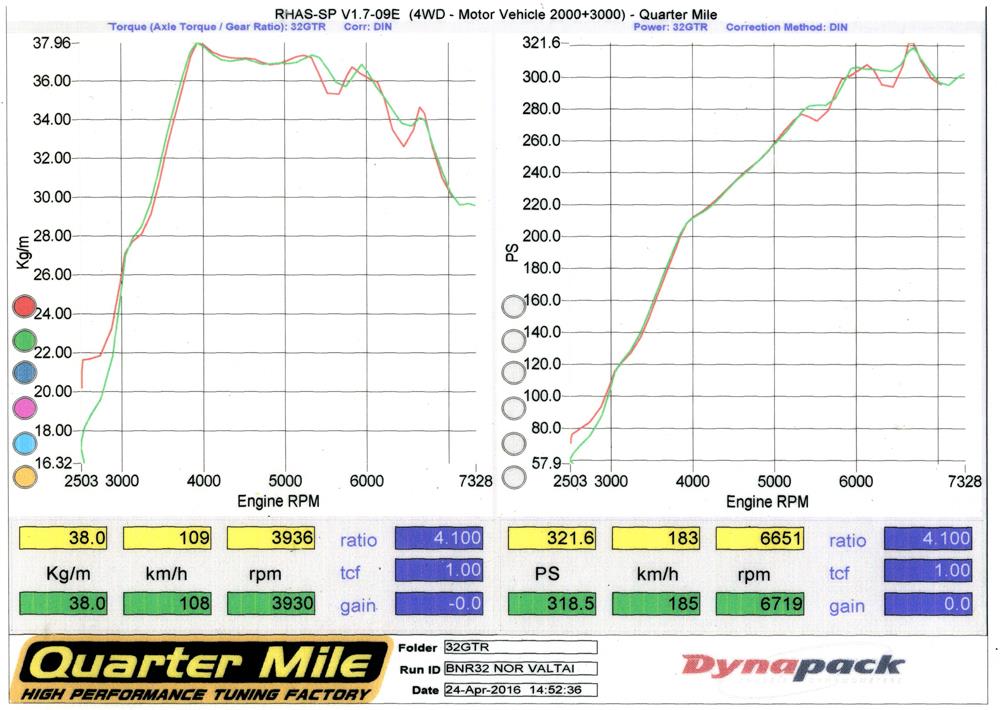This screenshot has height=710, width=1000.
Task: Click the 7328 RPM label on torque chart
Action: click(x=476, y=481)
